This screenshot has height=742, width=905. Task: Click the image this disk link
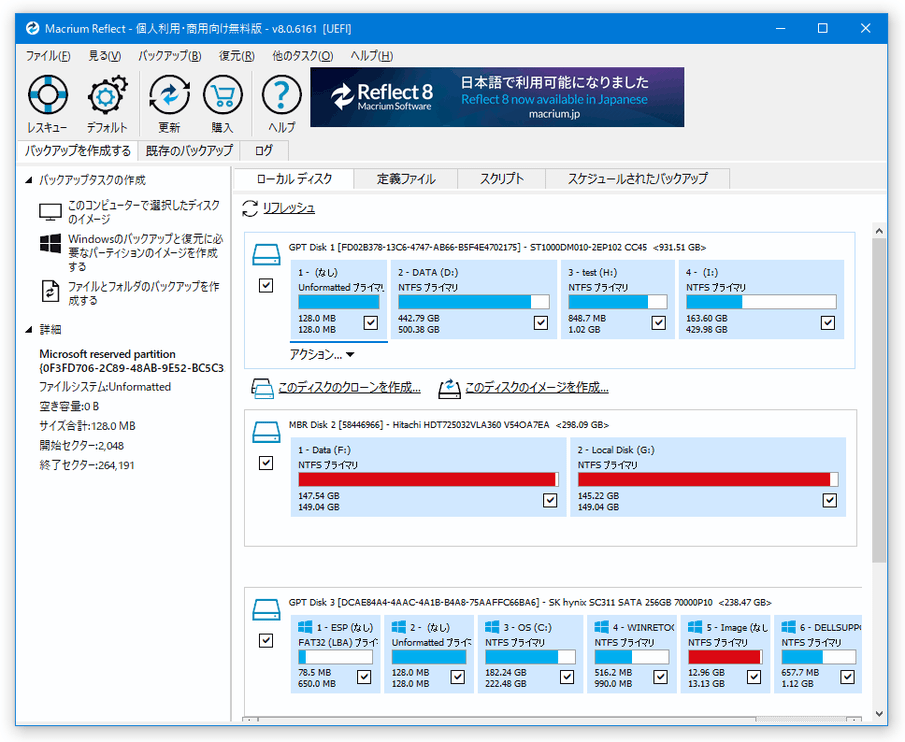pyautogui.click(x=537, y=387)
